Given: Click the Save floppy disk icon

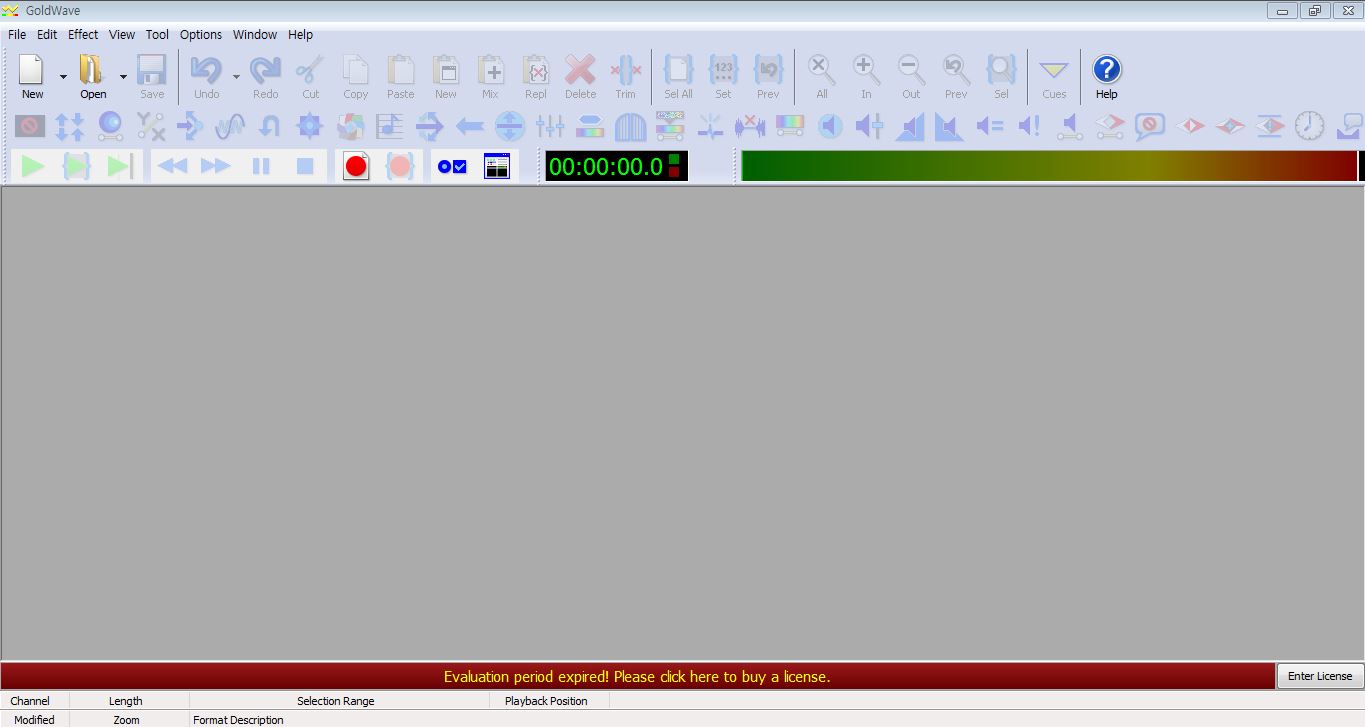Looking at the screenshot, I should tap(152, 76).
